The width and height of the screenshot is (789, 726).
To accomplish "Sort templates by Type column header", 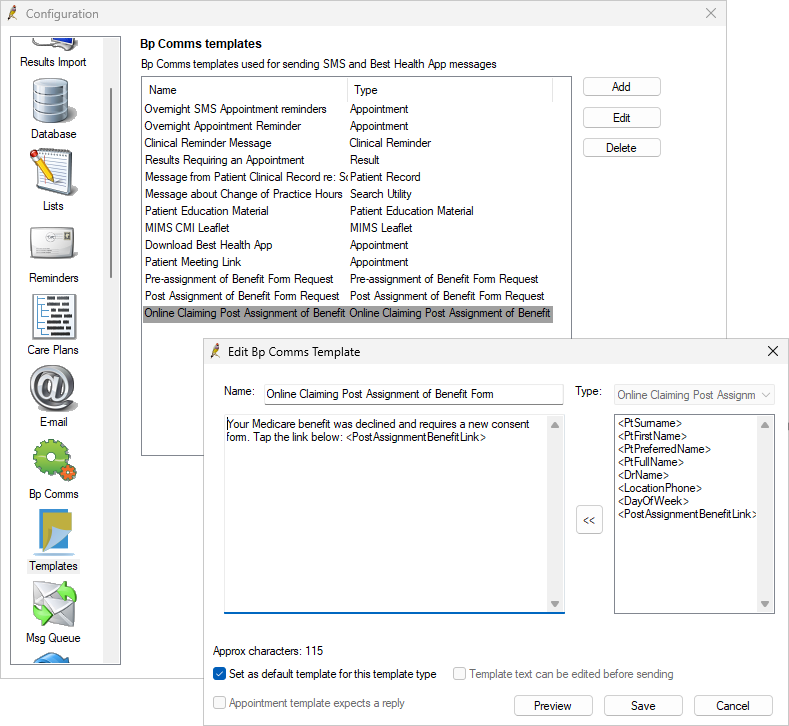I will click(x=450, y=90).
